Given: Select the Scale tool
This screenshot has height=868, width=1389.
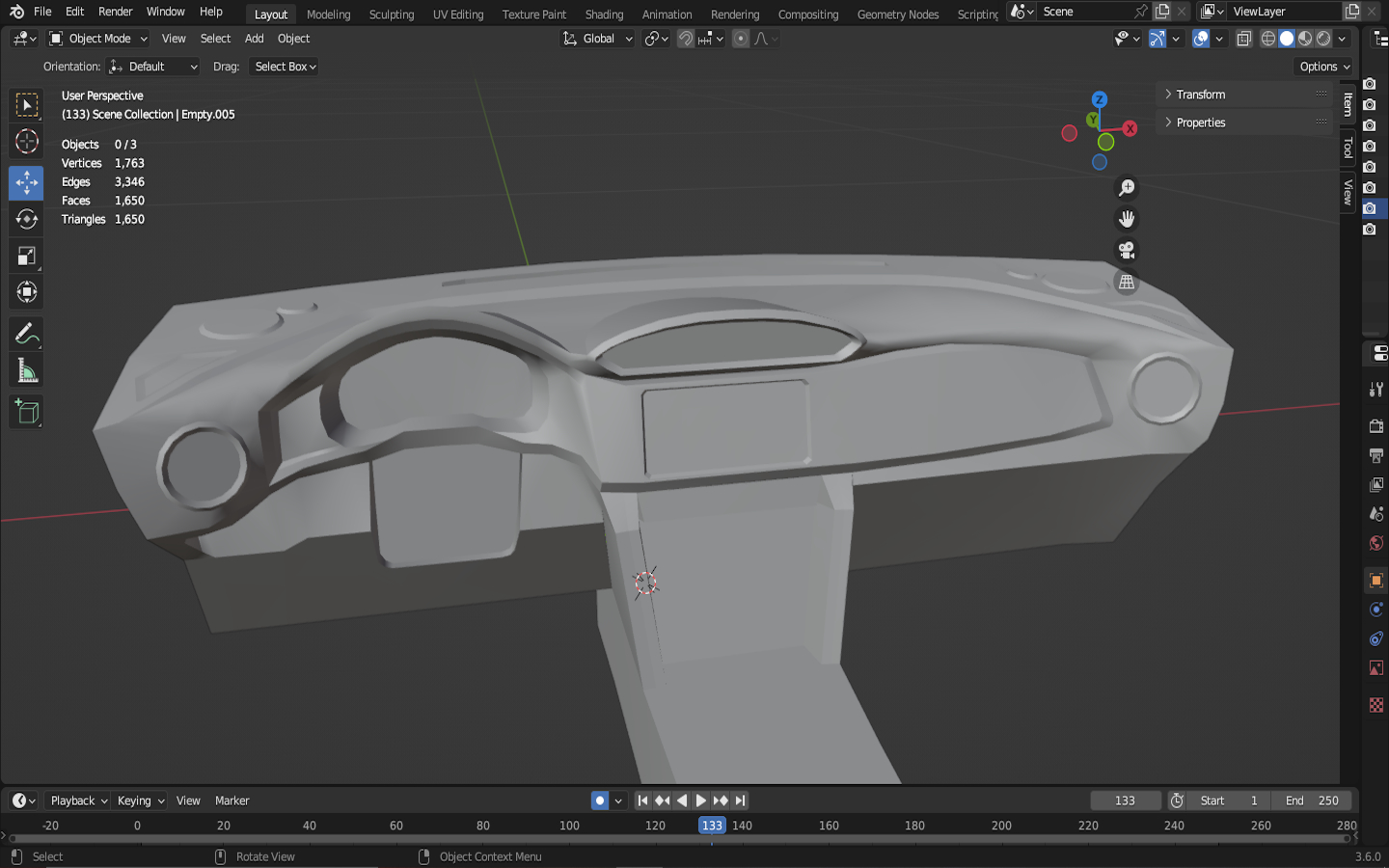Looking at the screenshot, I should tap(26, 256).
